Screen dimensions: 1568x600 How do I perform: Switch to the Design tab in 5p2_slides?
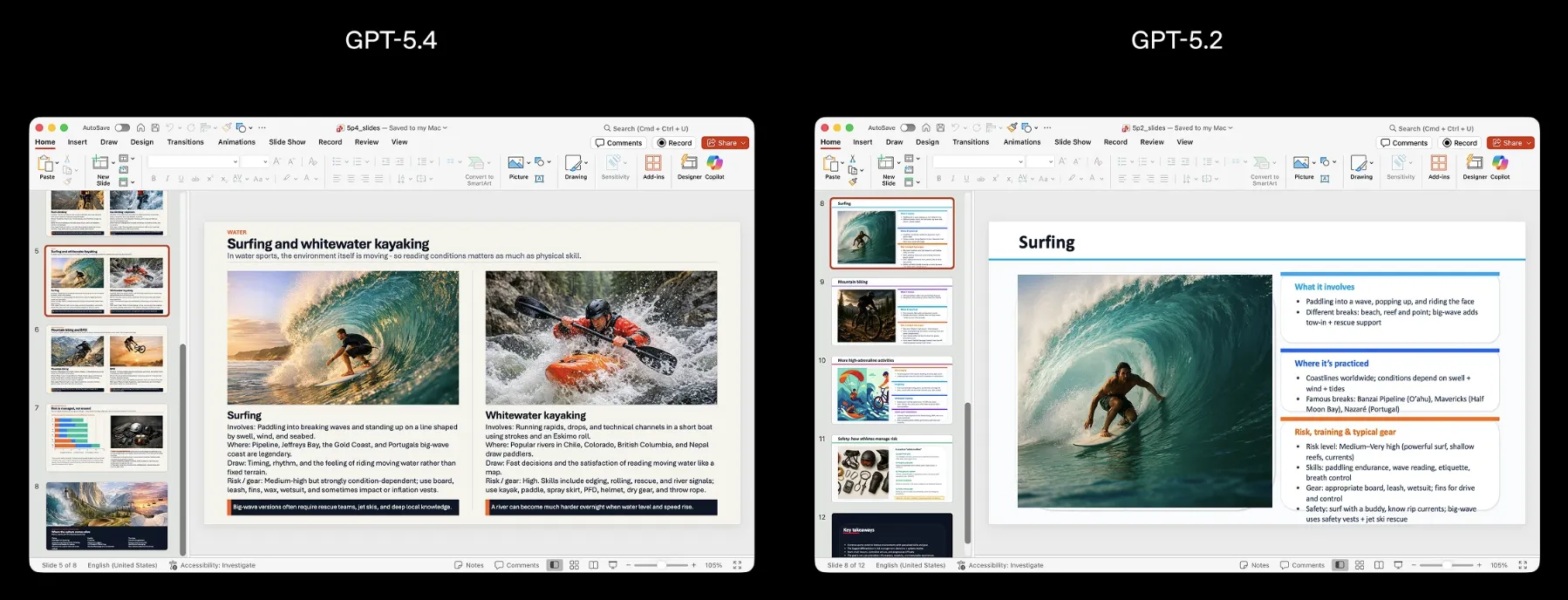(x=927, y=142)
